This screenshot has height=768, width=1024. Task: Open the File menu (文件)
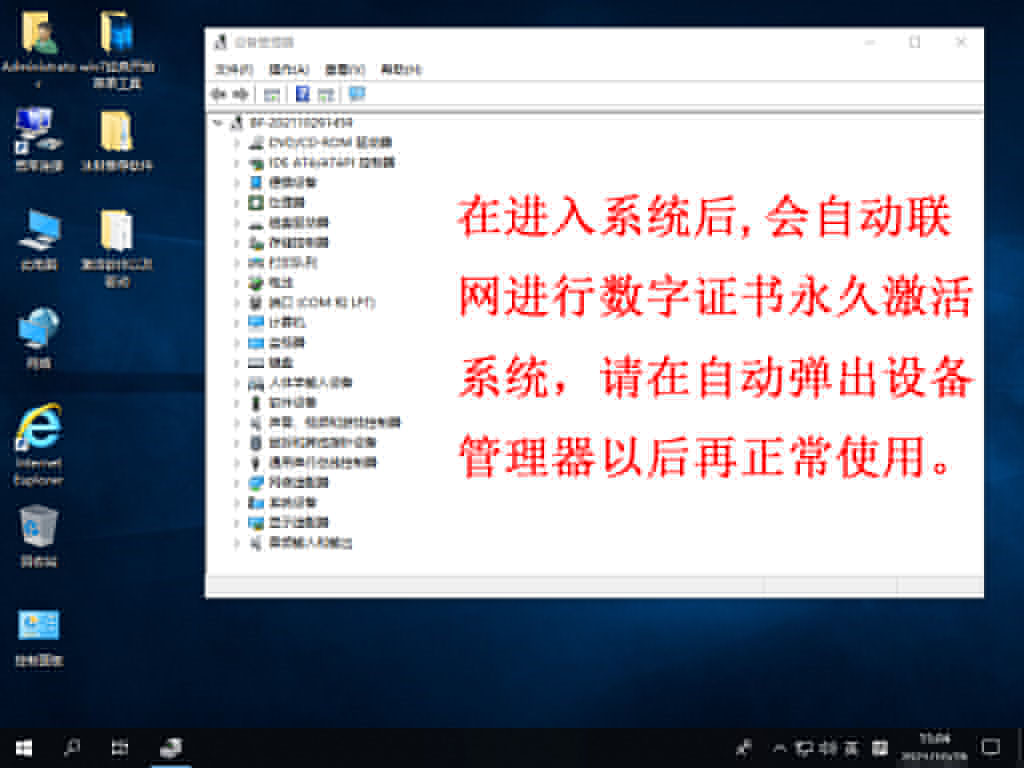[234, 69]
